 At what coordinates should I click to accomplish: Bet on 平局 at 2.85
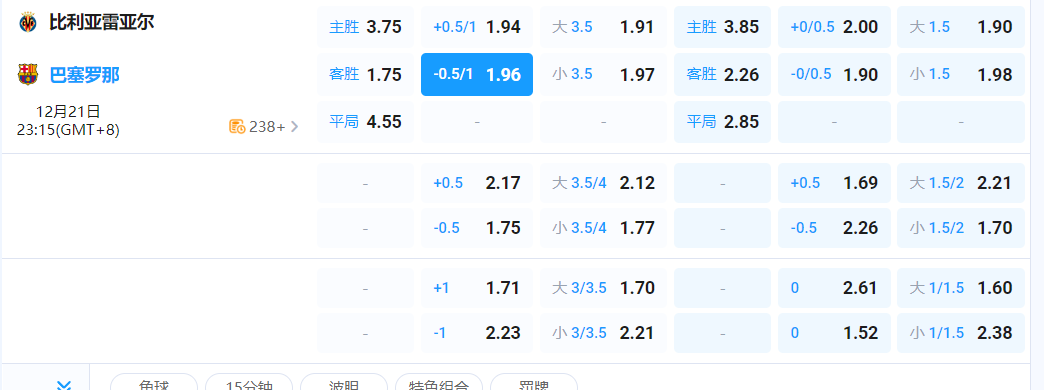click(x=722, y=122)
